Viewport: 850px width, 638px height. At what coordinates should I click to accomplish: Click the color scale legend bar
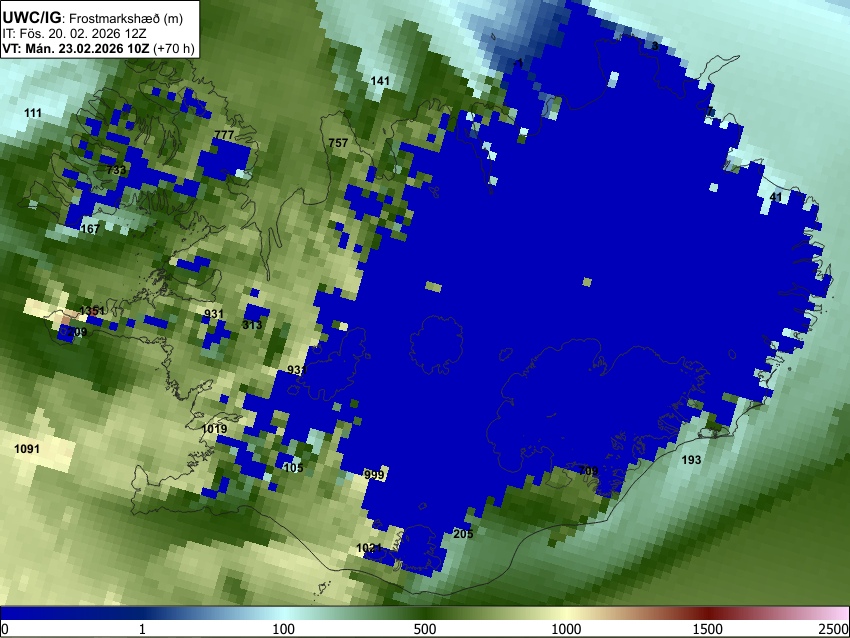click(x=425, y=614)
